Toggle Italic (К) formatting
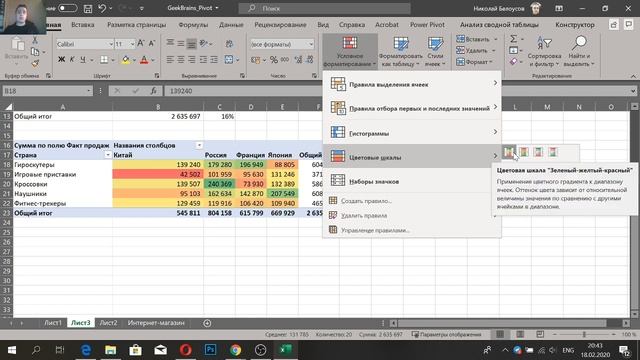Image resolution: width=640 pixels, height=360 pixels. coord(72,60)
